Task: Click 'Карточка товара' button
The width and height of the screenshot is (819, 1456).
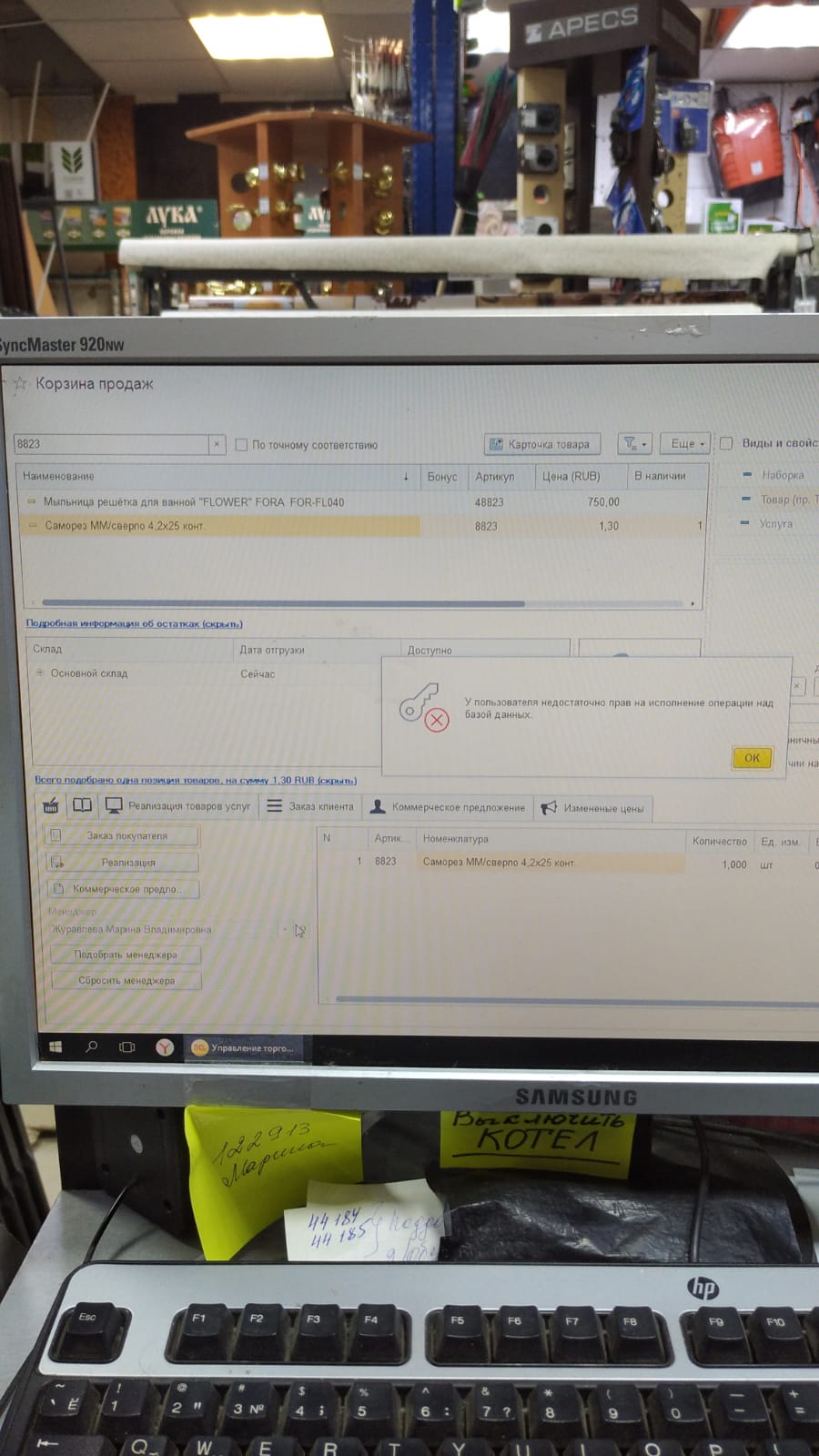Action: click(541, 444)
